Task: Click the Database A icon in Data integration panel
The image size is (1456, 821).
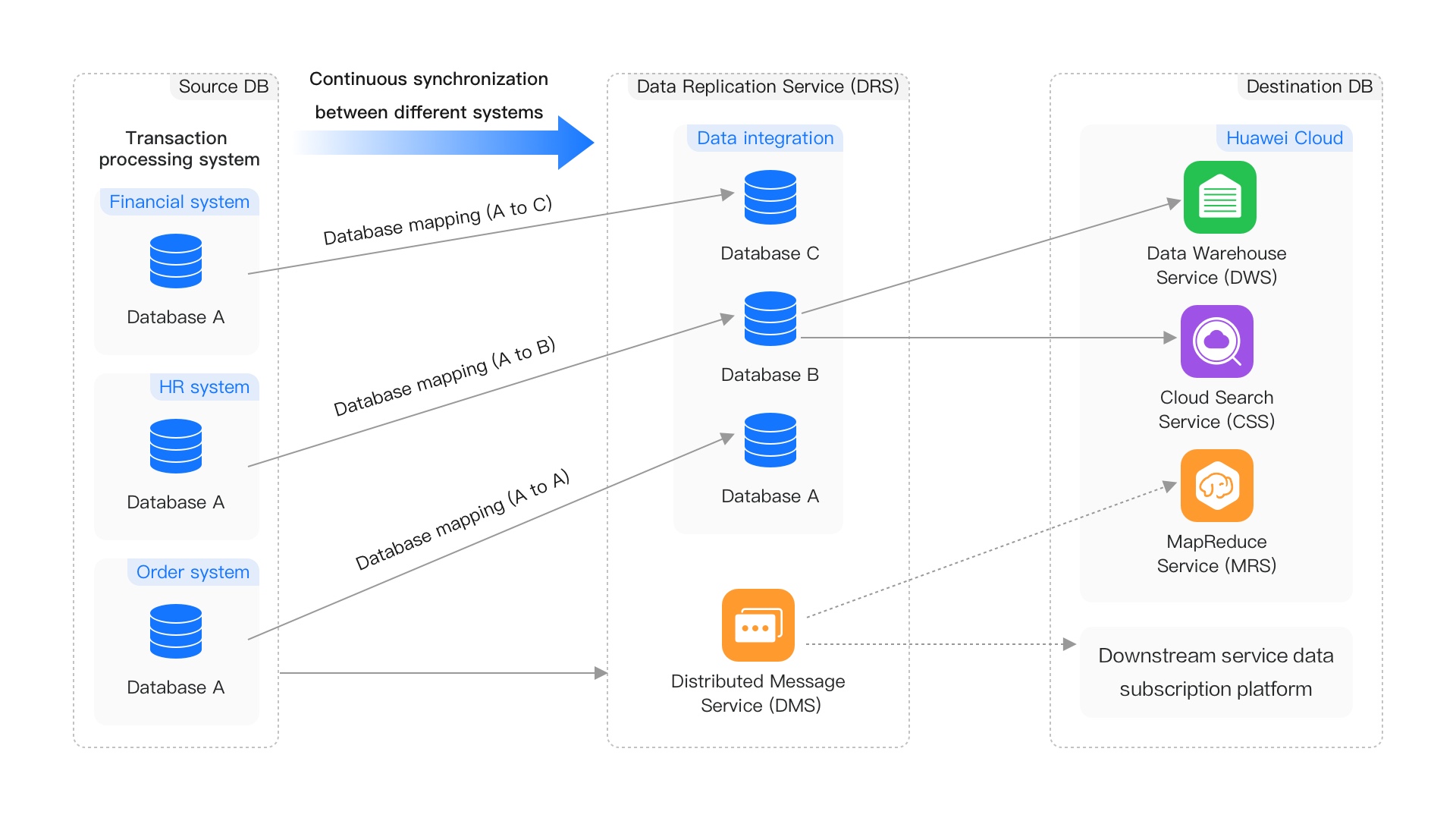Action: tap(770, 440)
